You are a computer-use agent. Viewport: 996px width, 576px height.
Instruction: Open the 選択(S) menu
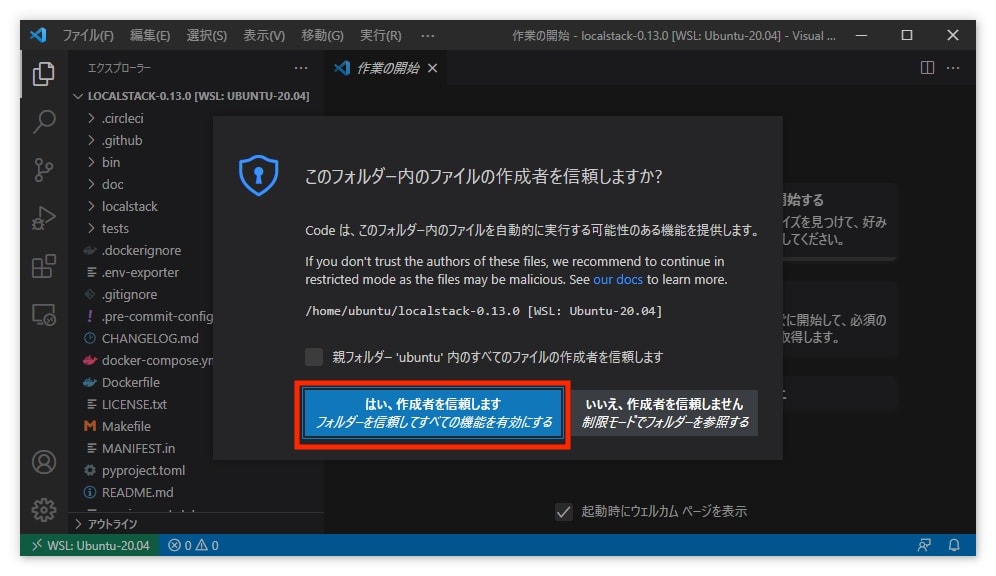206,36
